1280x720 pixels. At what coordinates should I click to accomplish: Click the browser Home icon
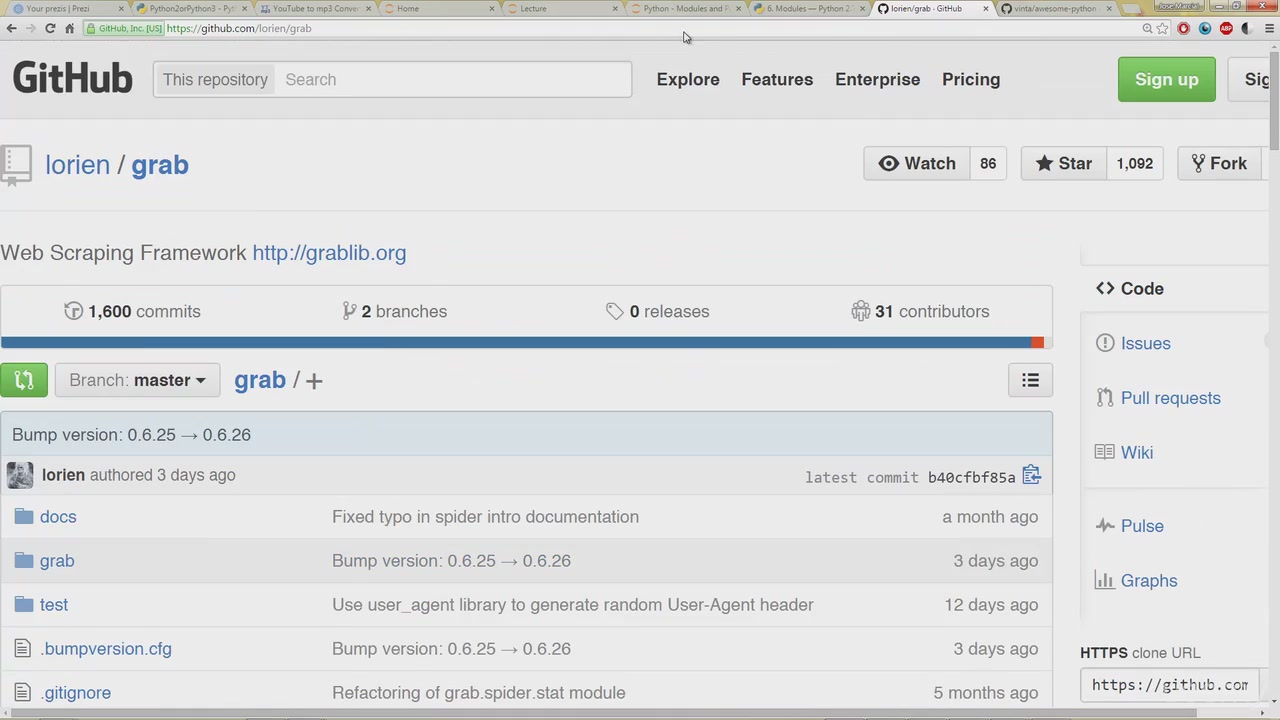(x=69, y=28)
